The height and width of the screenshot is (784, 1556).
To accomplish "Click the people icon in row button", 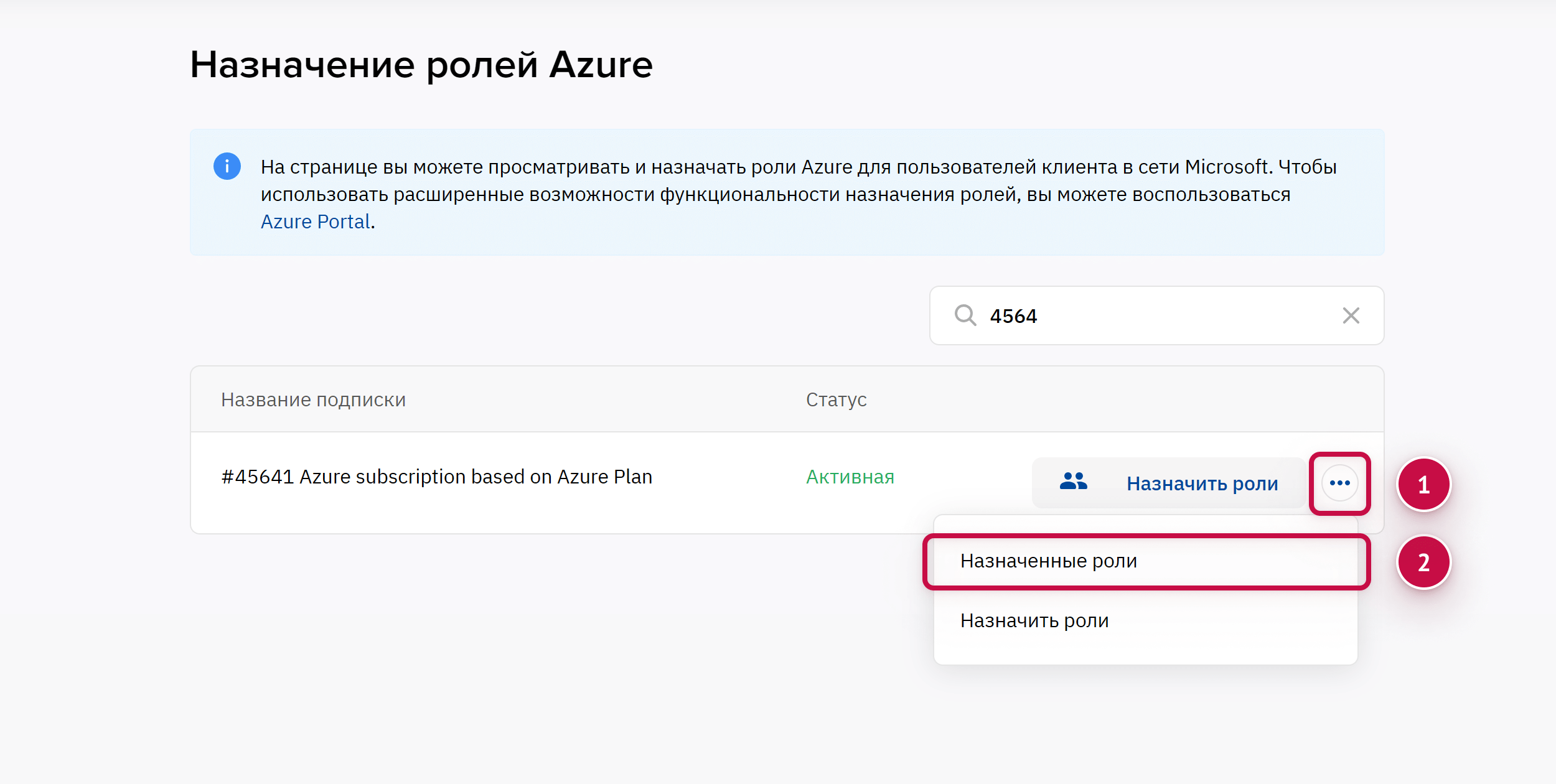I will click(1073, 482).
